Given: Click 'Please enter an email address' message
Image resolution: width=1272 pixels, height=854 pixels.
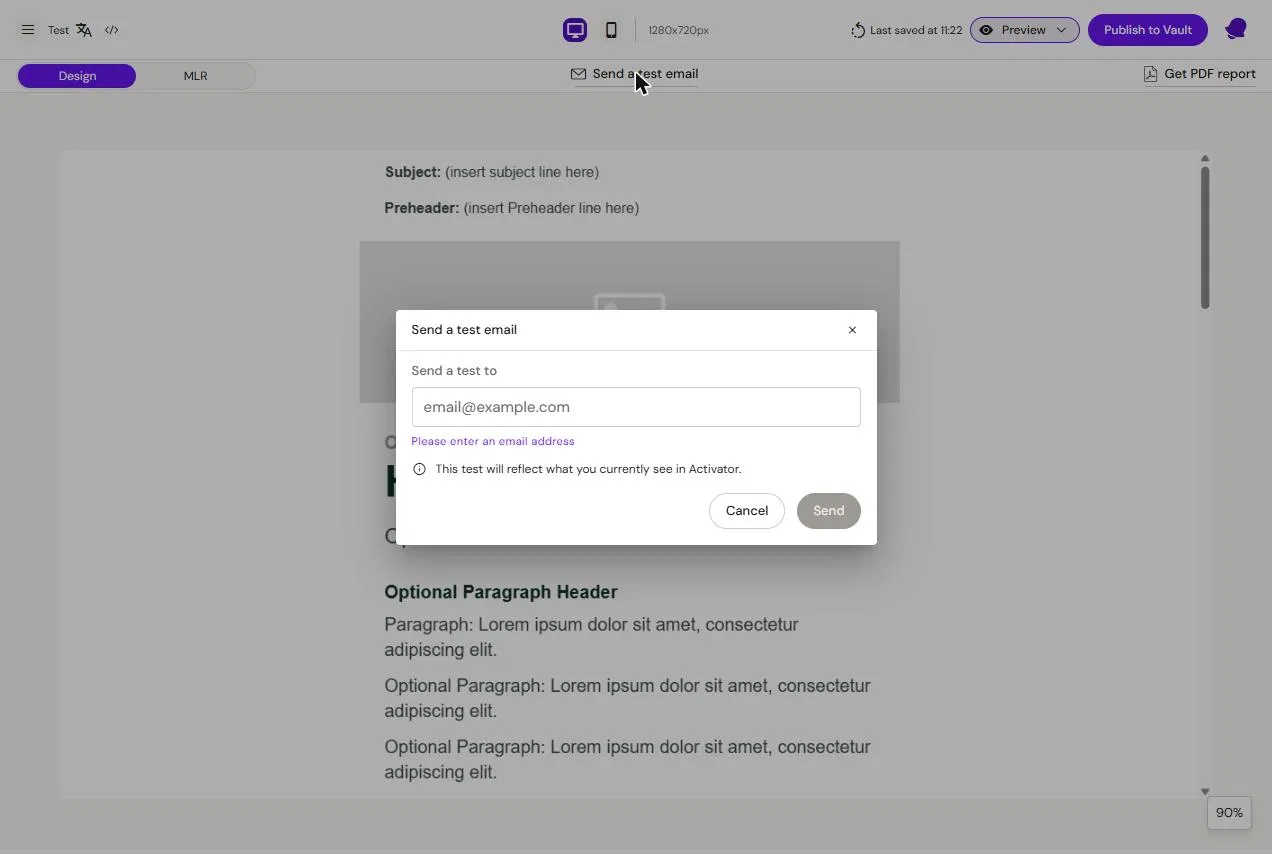Looking at the screenshot, I should click(x=493, y=441).
